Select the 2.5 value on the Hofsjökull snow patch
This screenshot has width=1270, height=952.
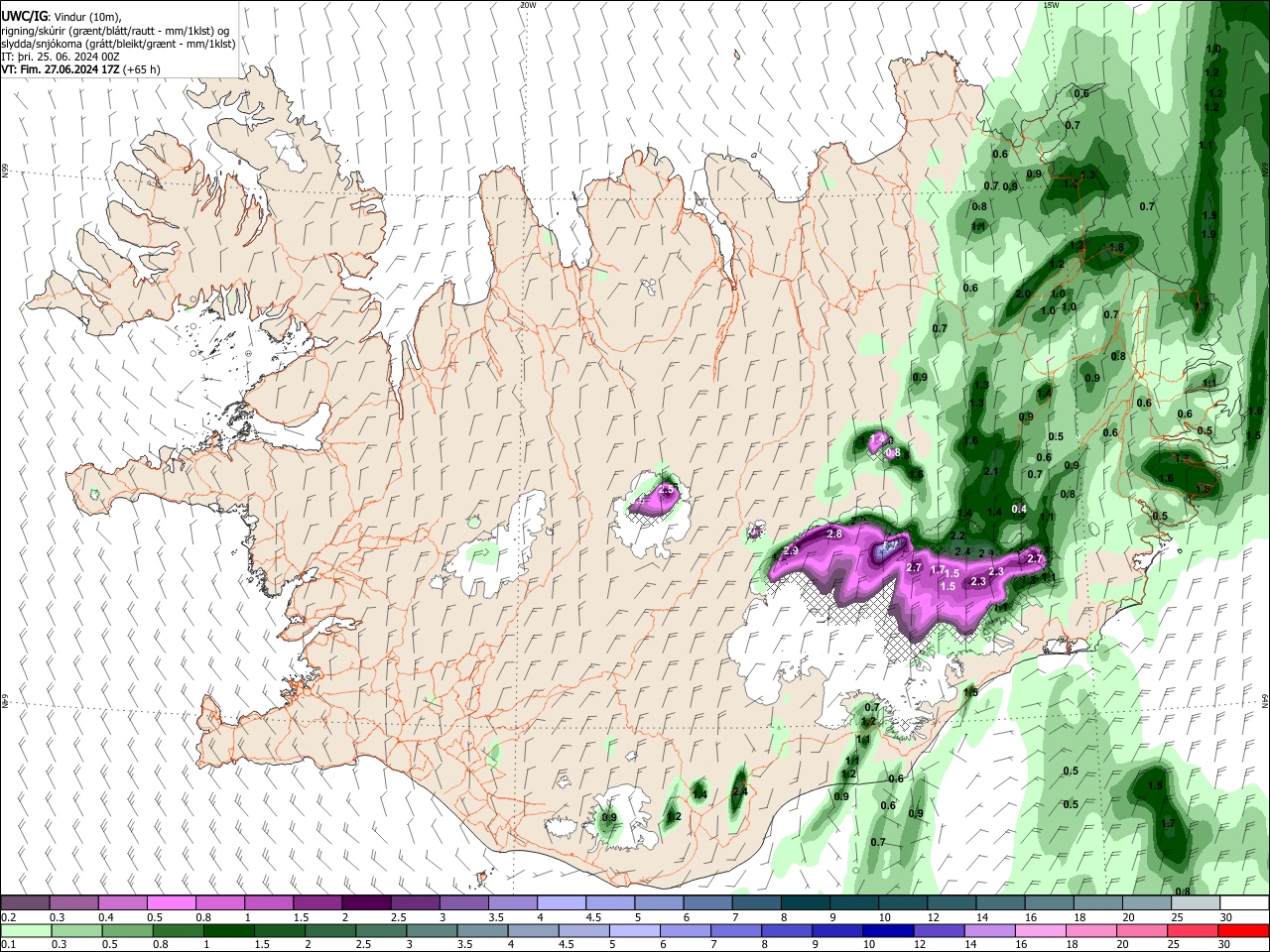[667, 490]
